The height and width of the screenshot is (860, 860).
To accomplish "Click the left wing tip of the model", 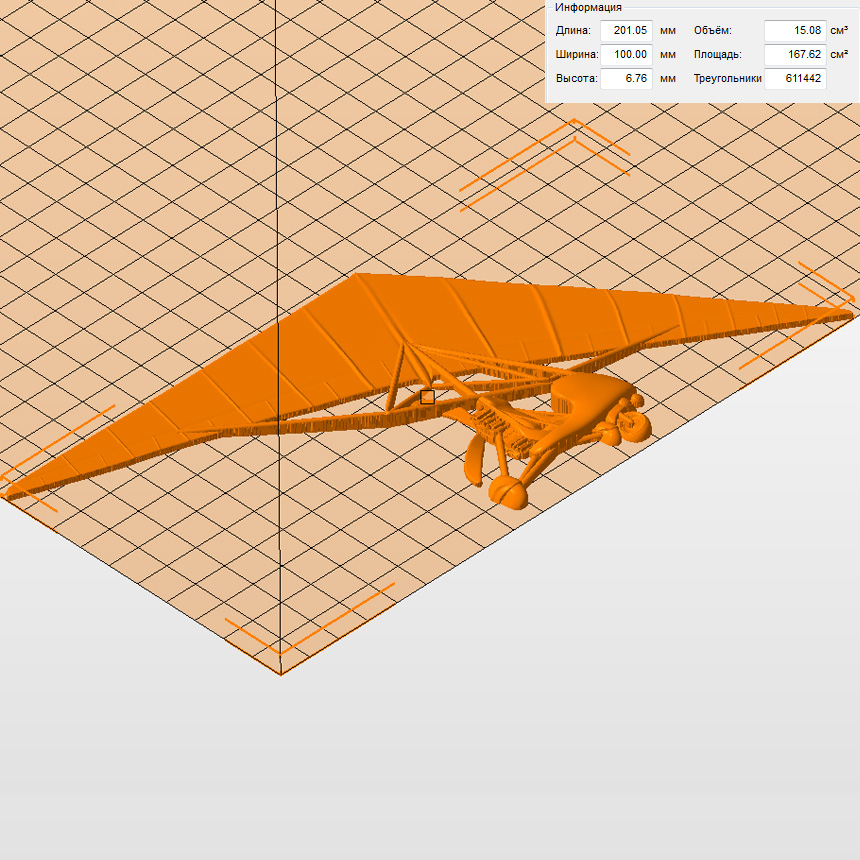I will 14,490.
